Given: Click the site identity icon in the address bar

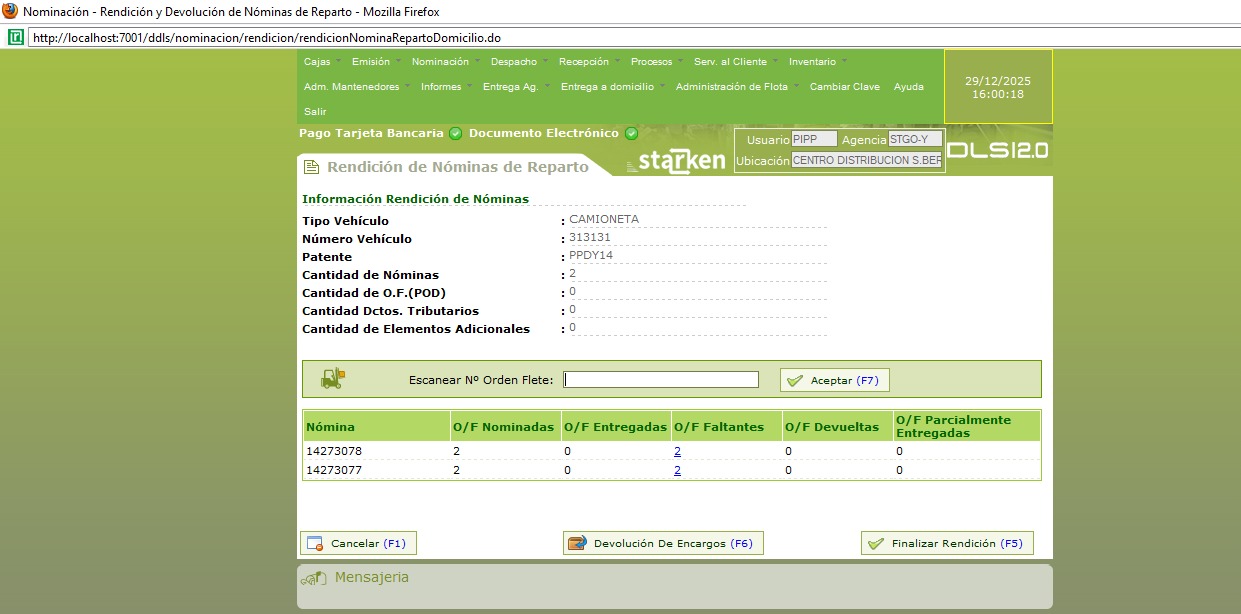Looking at the screenshot, I should (x=16, y=37).
